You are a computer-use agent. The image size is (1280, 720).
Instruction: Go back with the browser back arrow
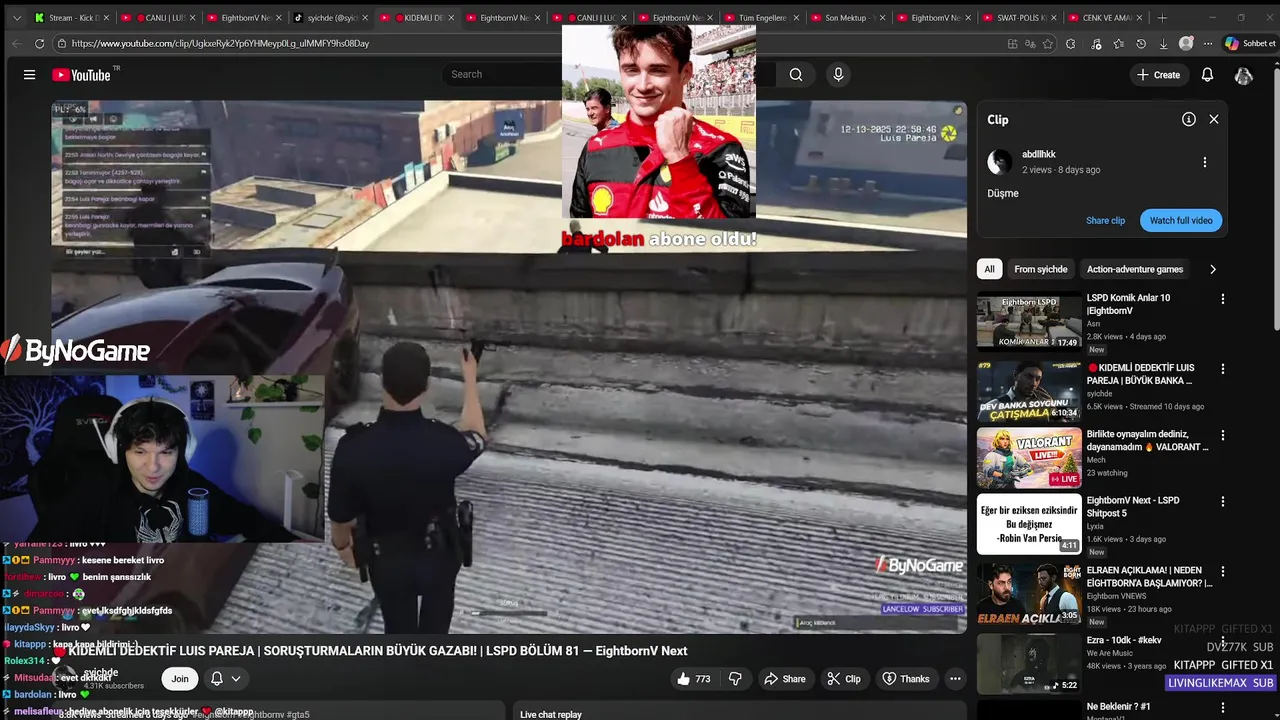tap(16, 43)
